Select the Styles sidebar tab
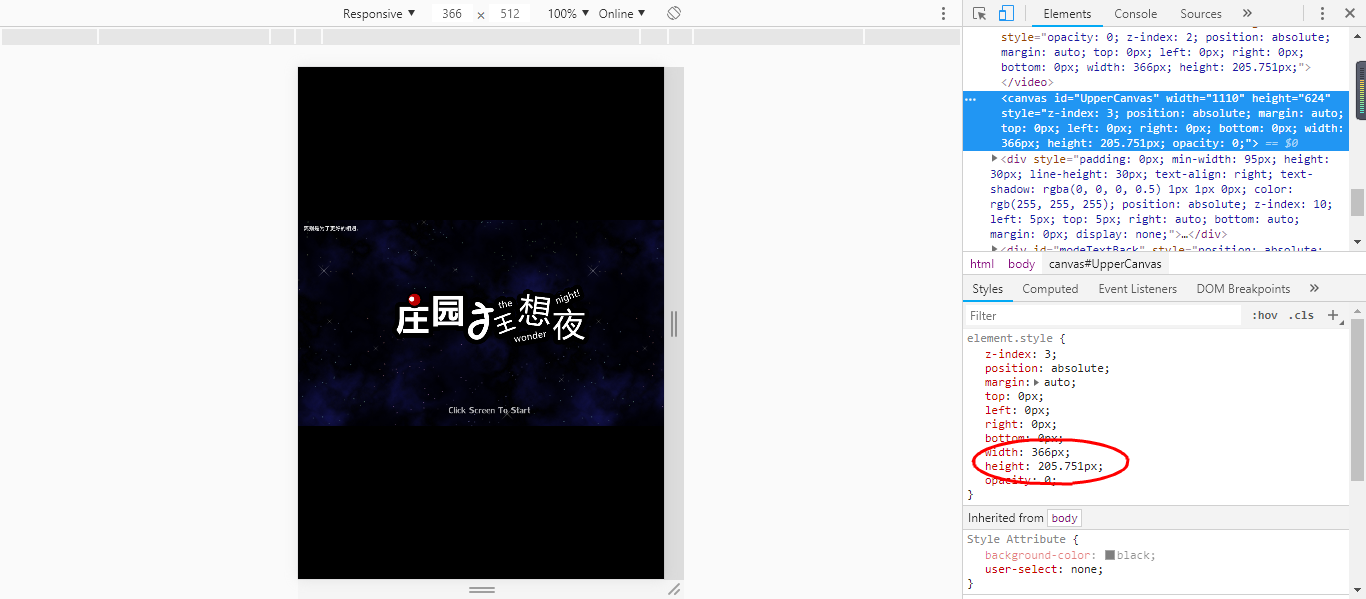The width and height of the screenshot is (1366, 599). 987,289
